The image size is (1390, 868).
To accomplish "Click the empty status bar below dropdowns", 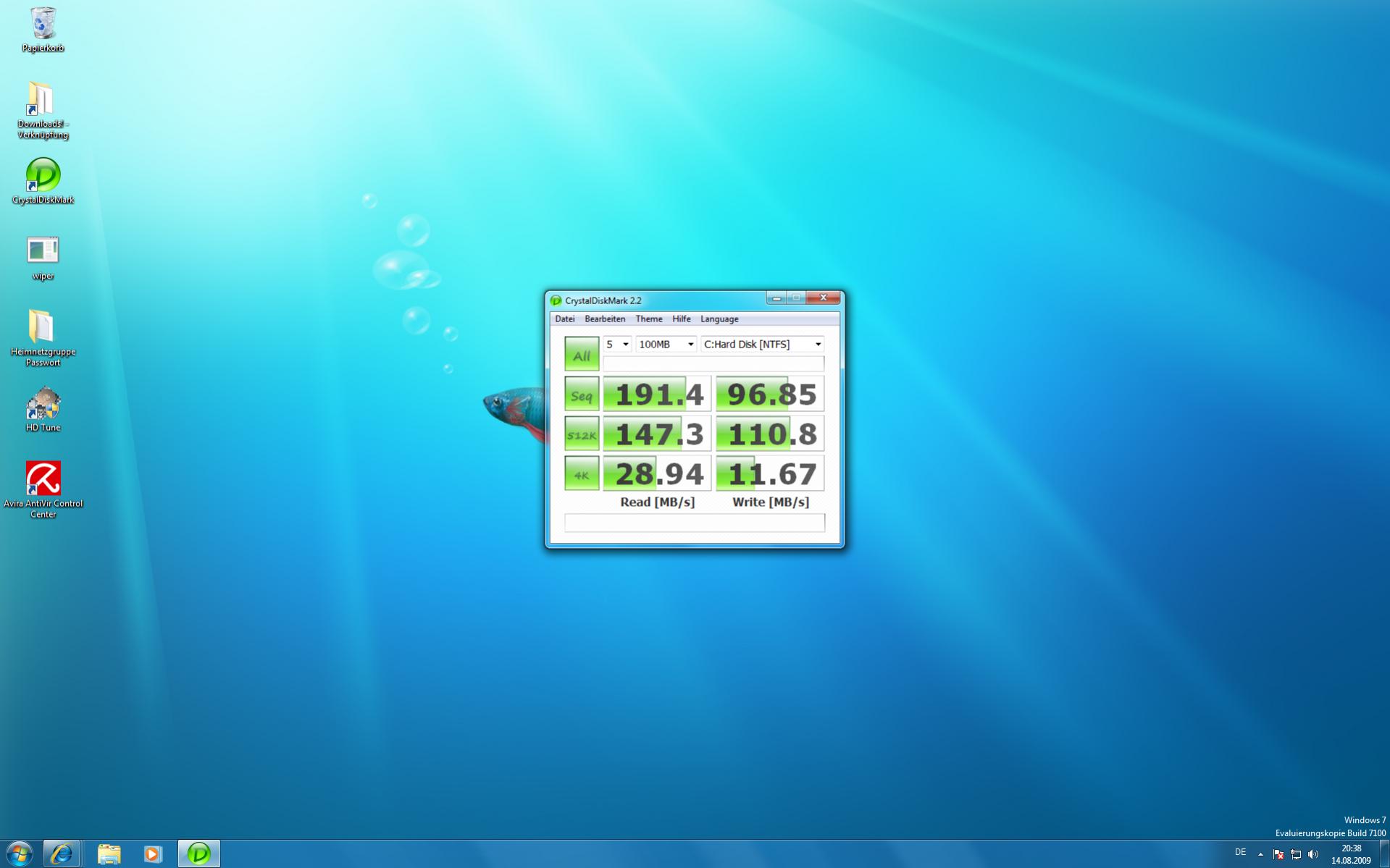I will click(x=713, y=363).
